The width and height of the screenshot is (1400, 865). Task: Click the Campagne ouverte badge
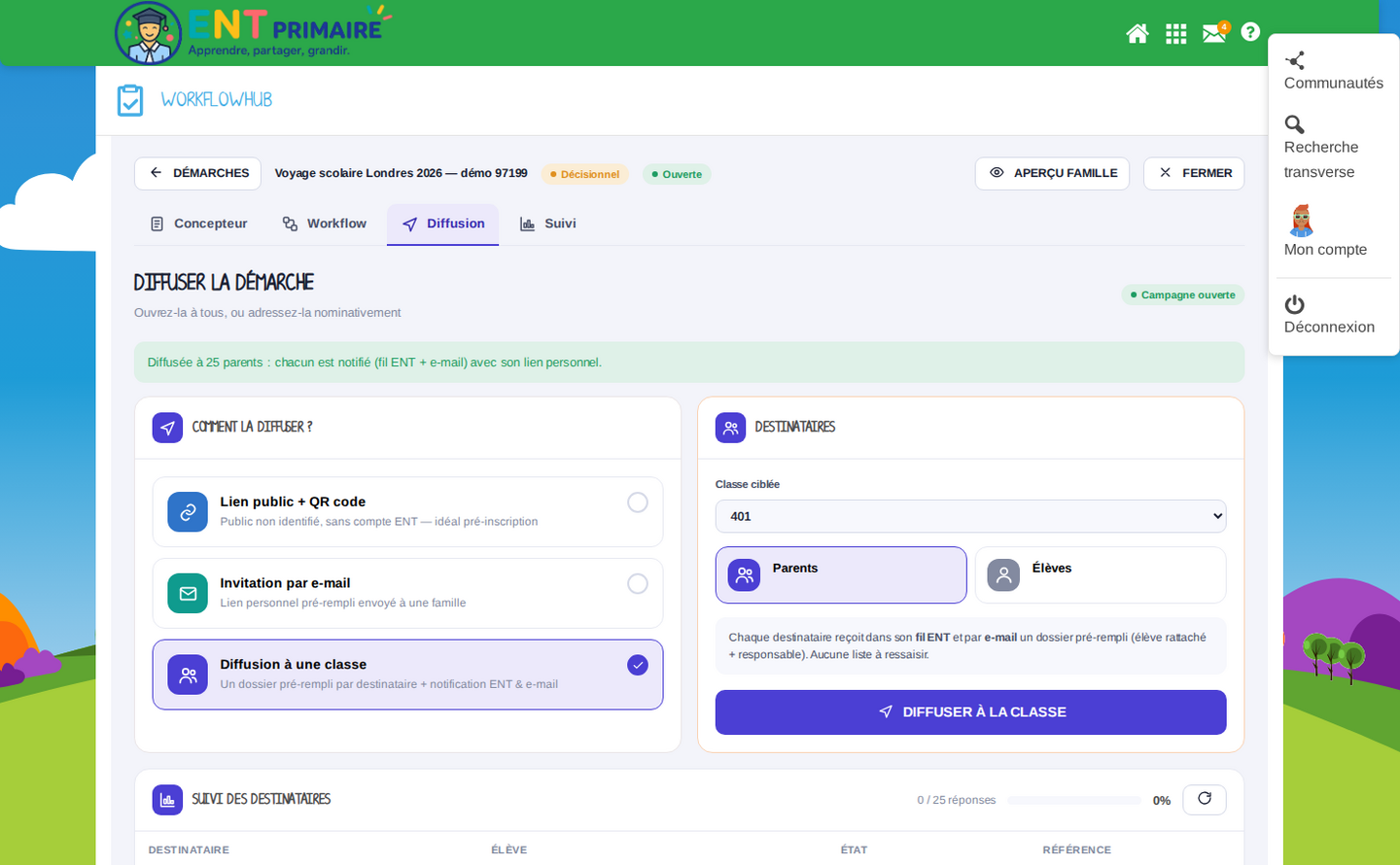(x=1183, y=294)
